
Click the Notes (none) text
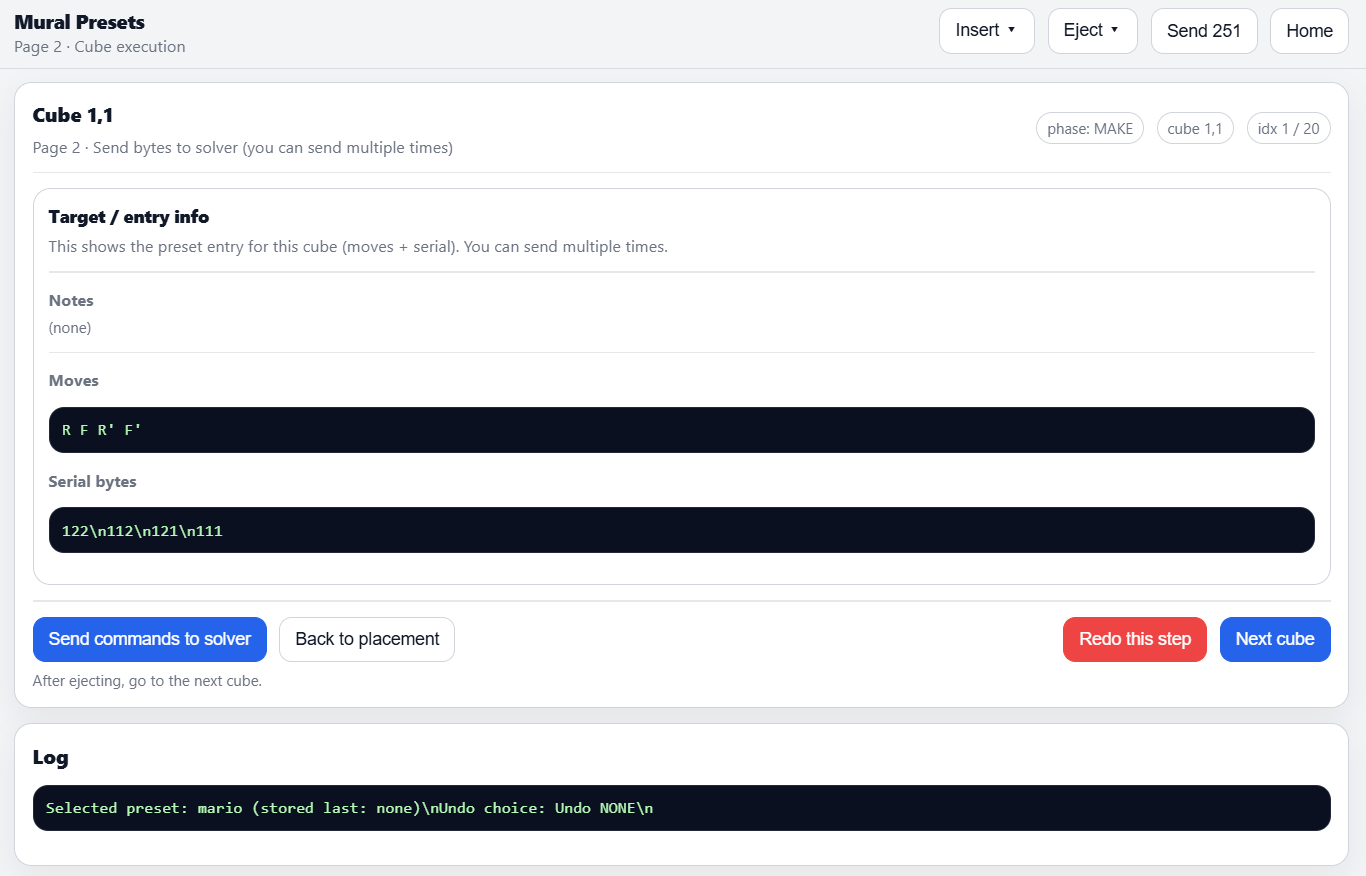click(x=70, y=328)
